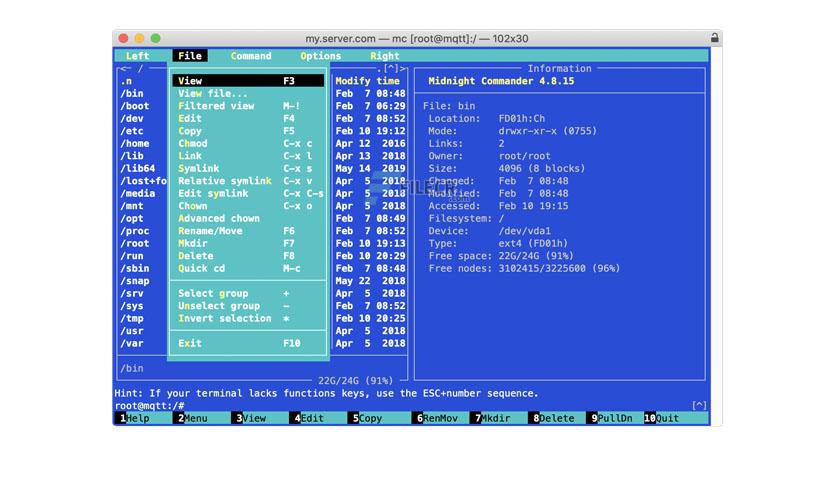
Task: Click the Free space: 22G/24G (91%) text
Action: click(x=501, y=256)
